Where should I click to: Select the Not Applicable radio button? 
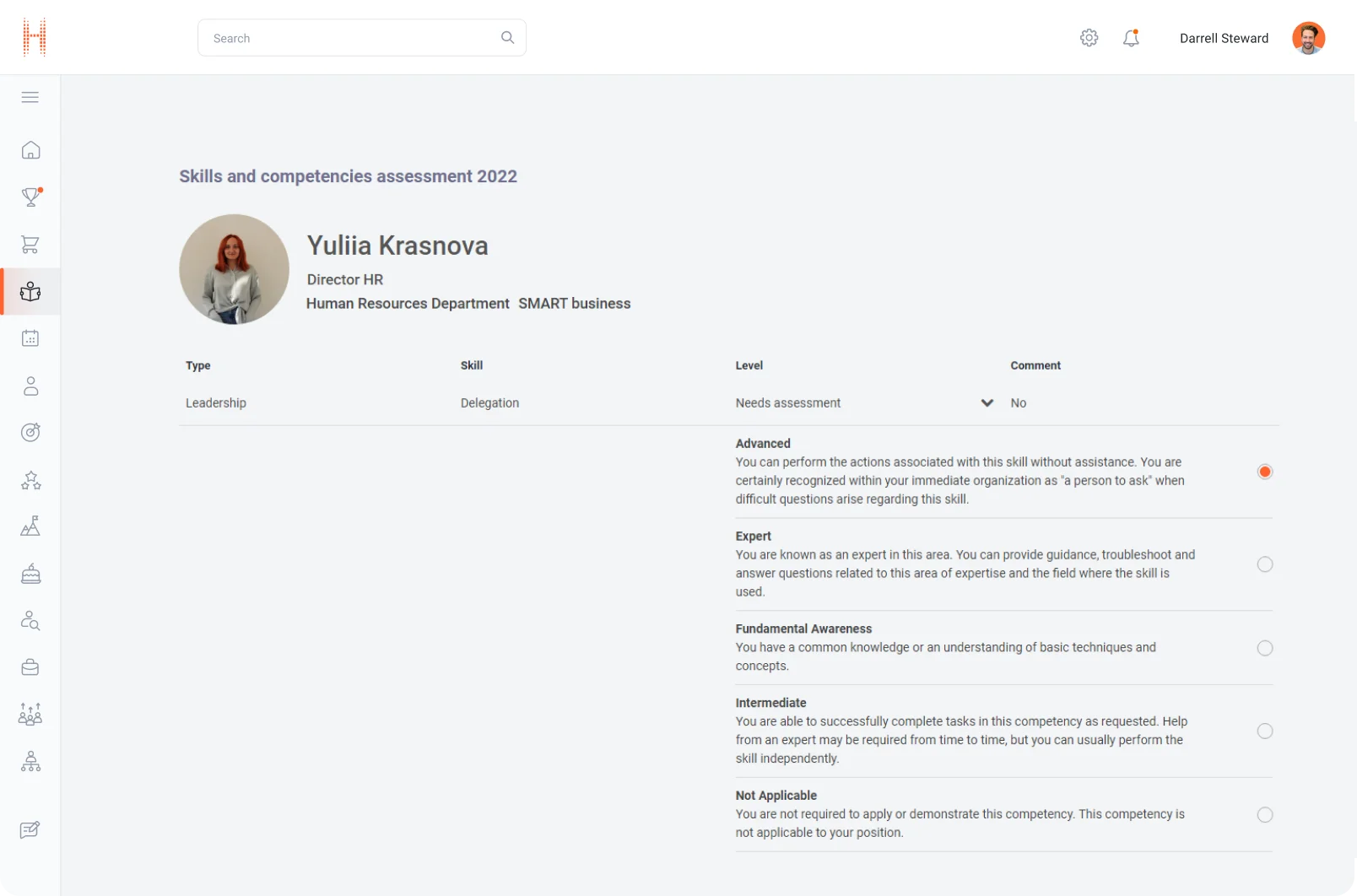click(1264, 815)
